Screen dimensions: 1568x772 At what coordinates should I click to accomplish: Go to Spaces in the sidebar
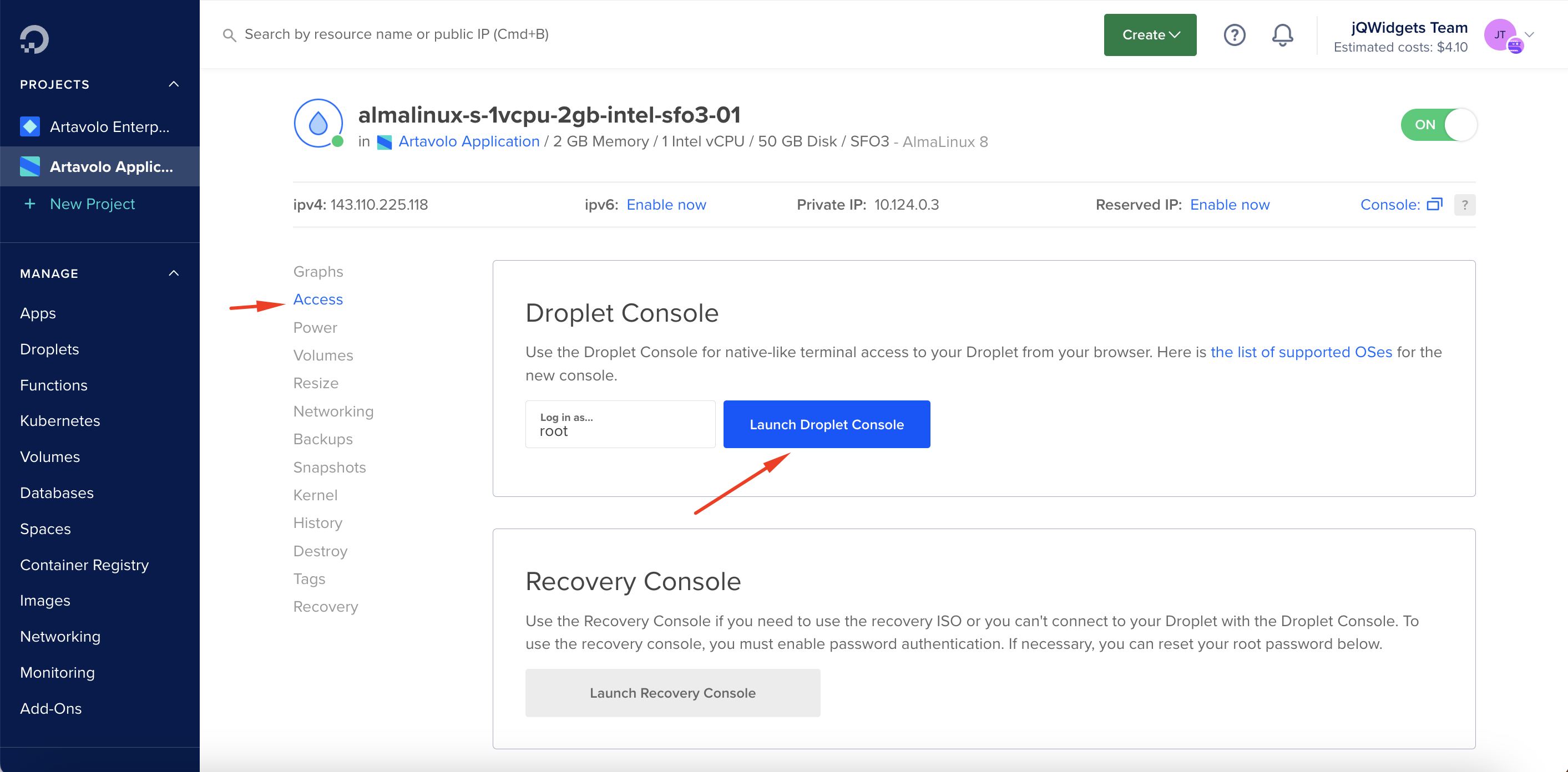45,529
